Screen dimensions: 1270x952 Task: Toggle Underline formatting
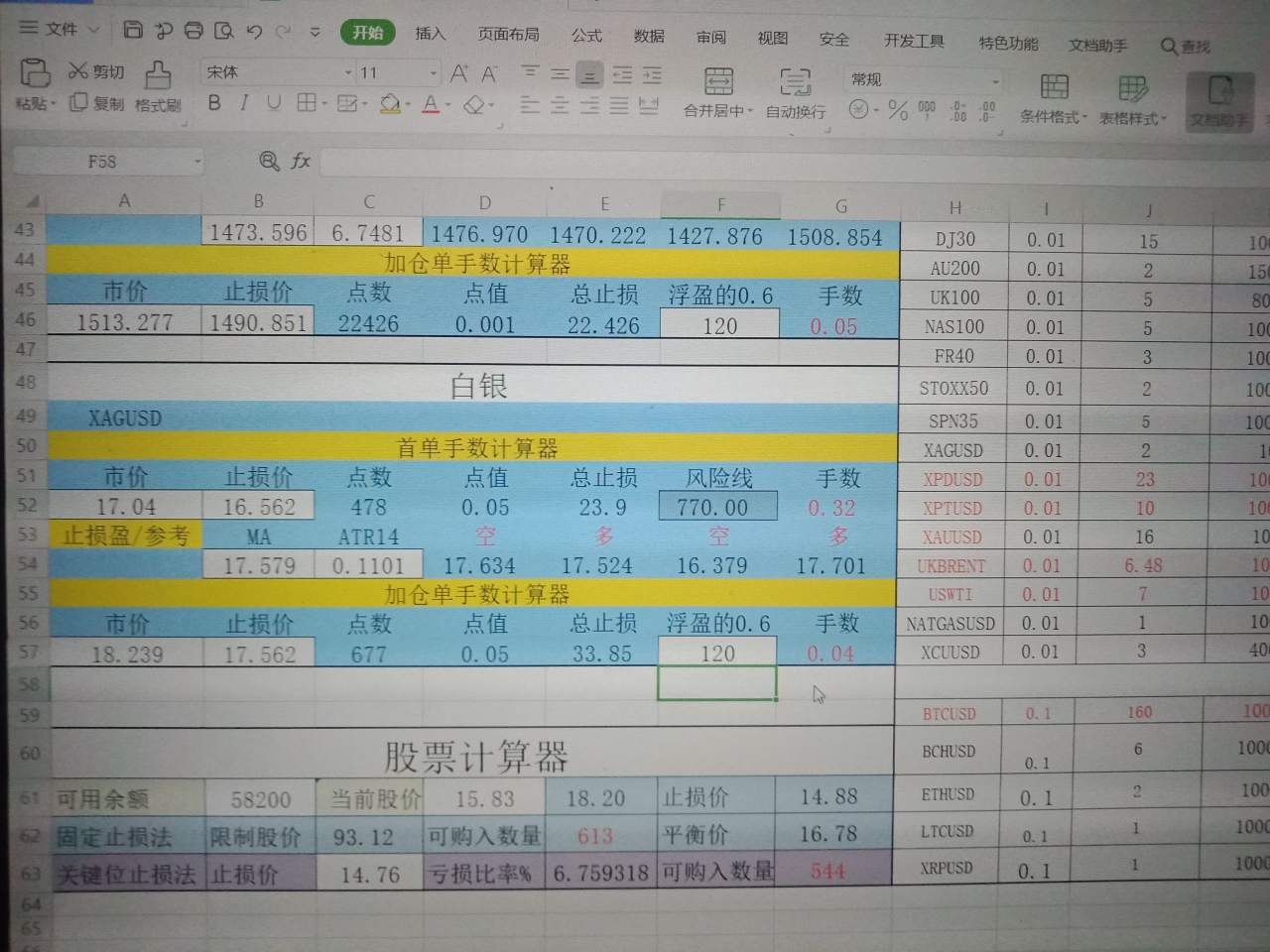(274, 102)
